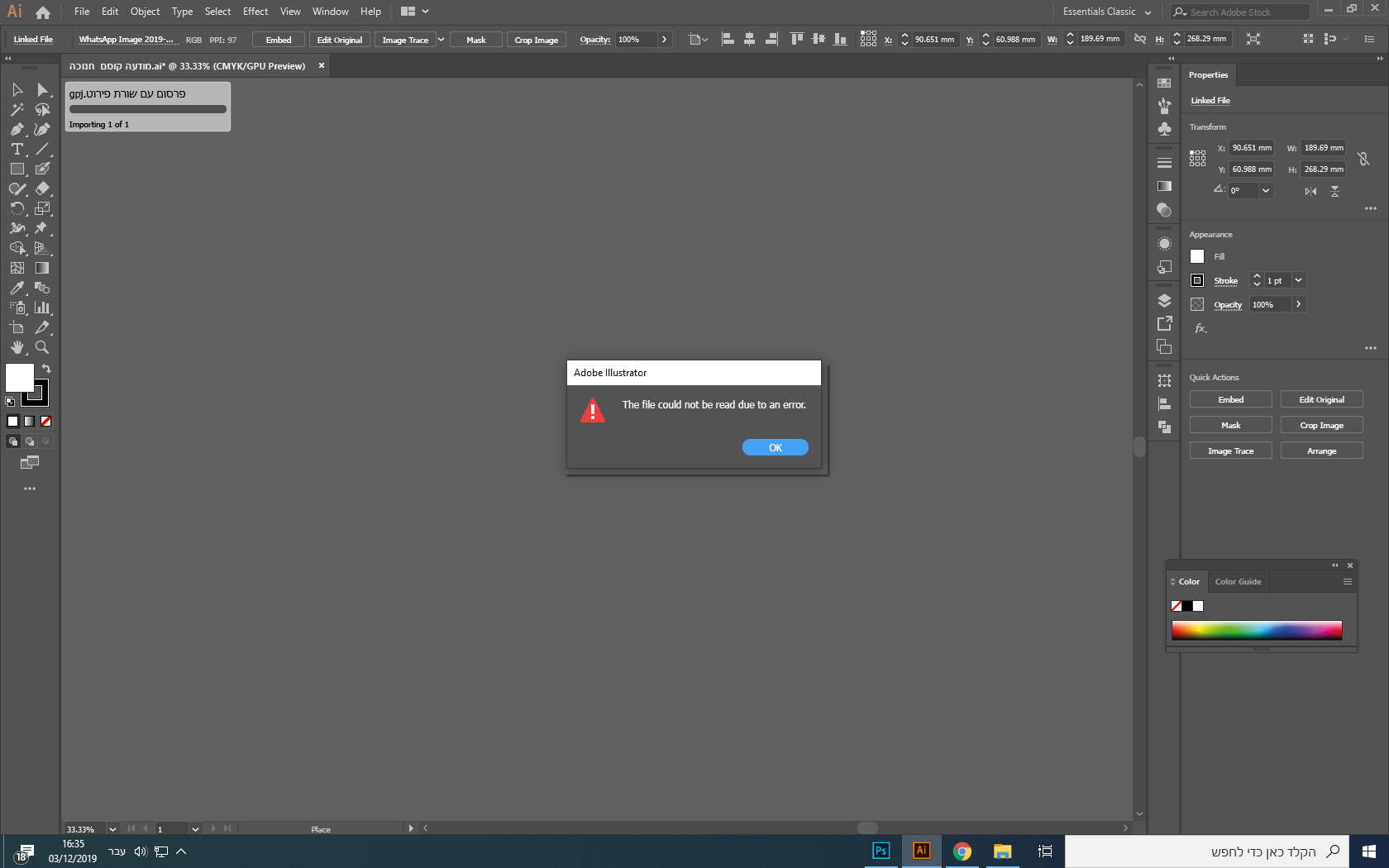Image resolution: width=1389 pixels, height=868 pixels.
Task: Select the Shape Builder tool
Action: 17,248
